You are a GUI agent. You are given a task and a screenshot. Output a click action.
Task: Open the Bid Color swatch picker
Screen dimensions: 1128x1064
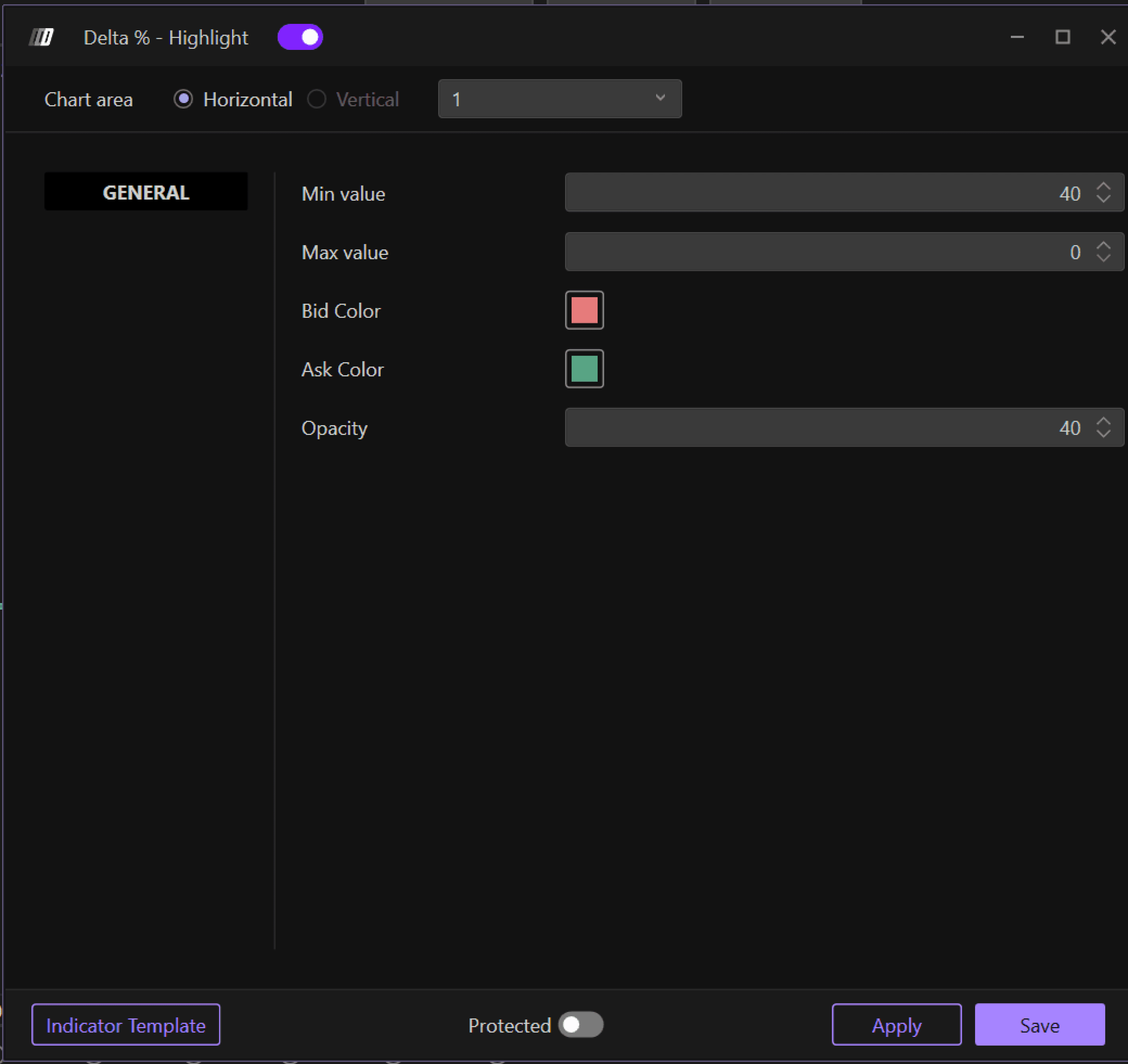click(584, 310)
